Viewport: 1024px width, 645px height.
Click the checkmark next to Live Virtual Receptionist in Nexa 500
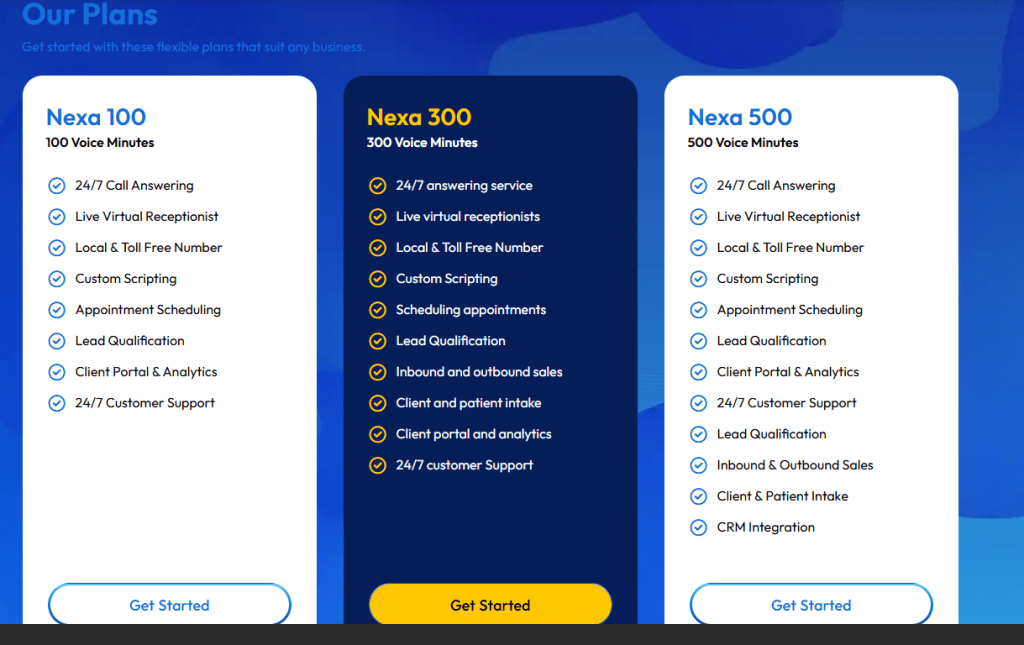tap(698, 216)
